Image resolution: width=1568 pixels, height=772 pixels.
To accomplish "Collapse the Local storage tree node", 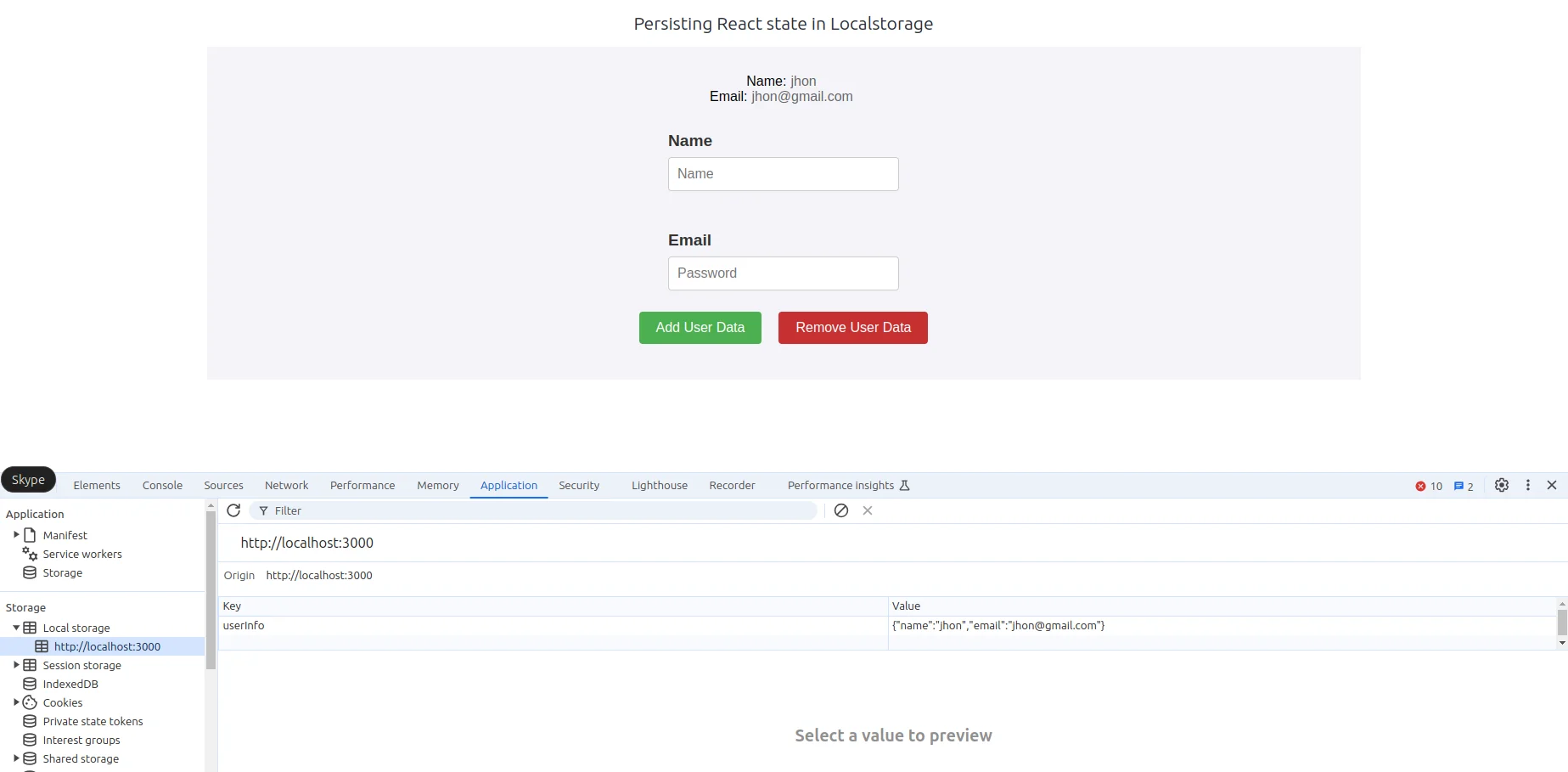I will (x=16, y=628).
